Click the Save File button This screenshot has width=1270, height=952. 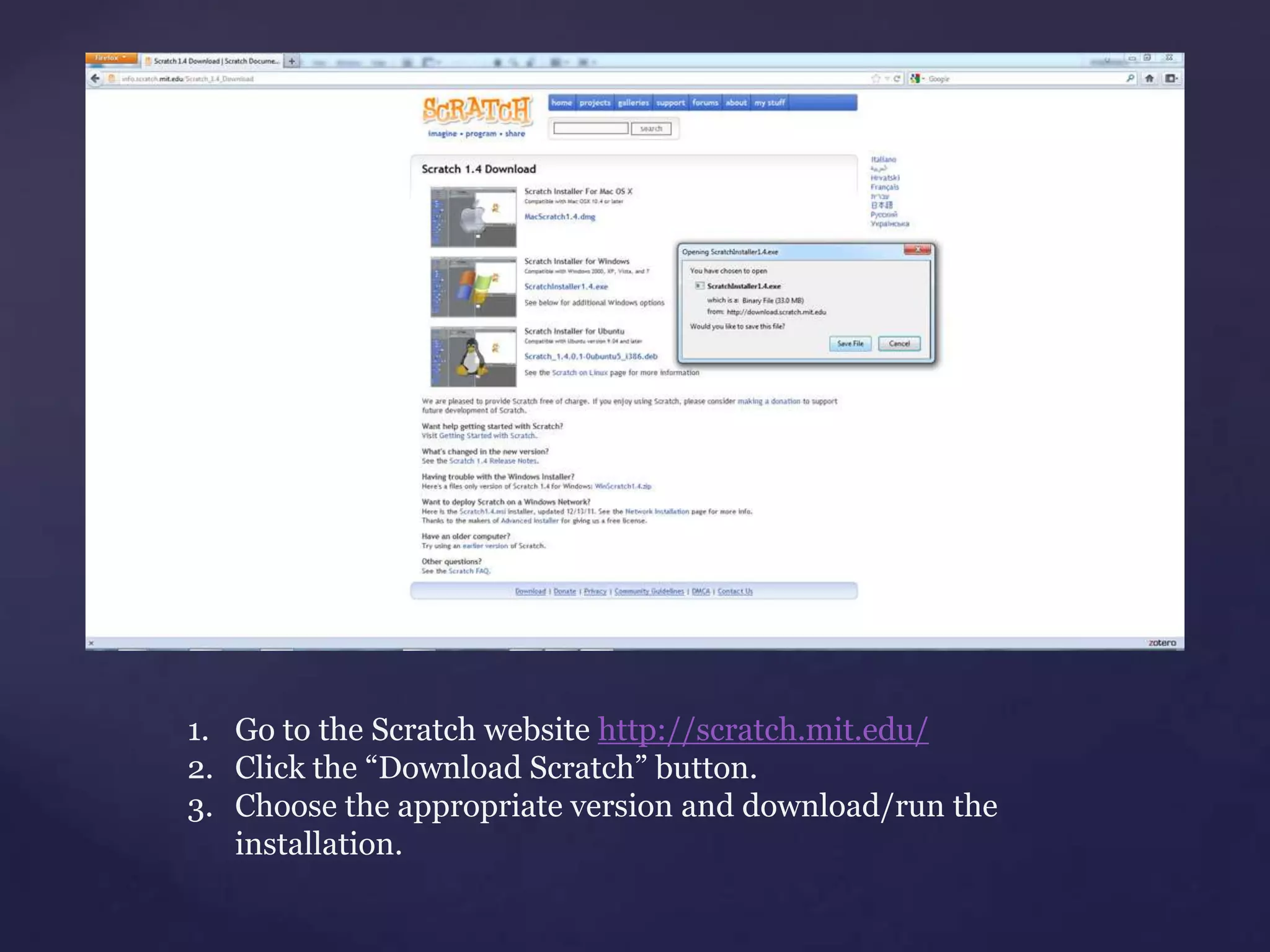click(x=850, y=343)
